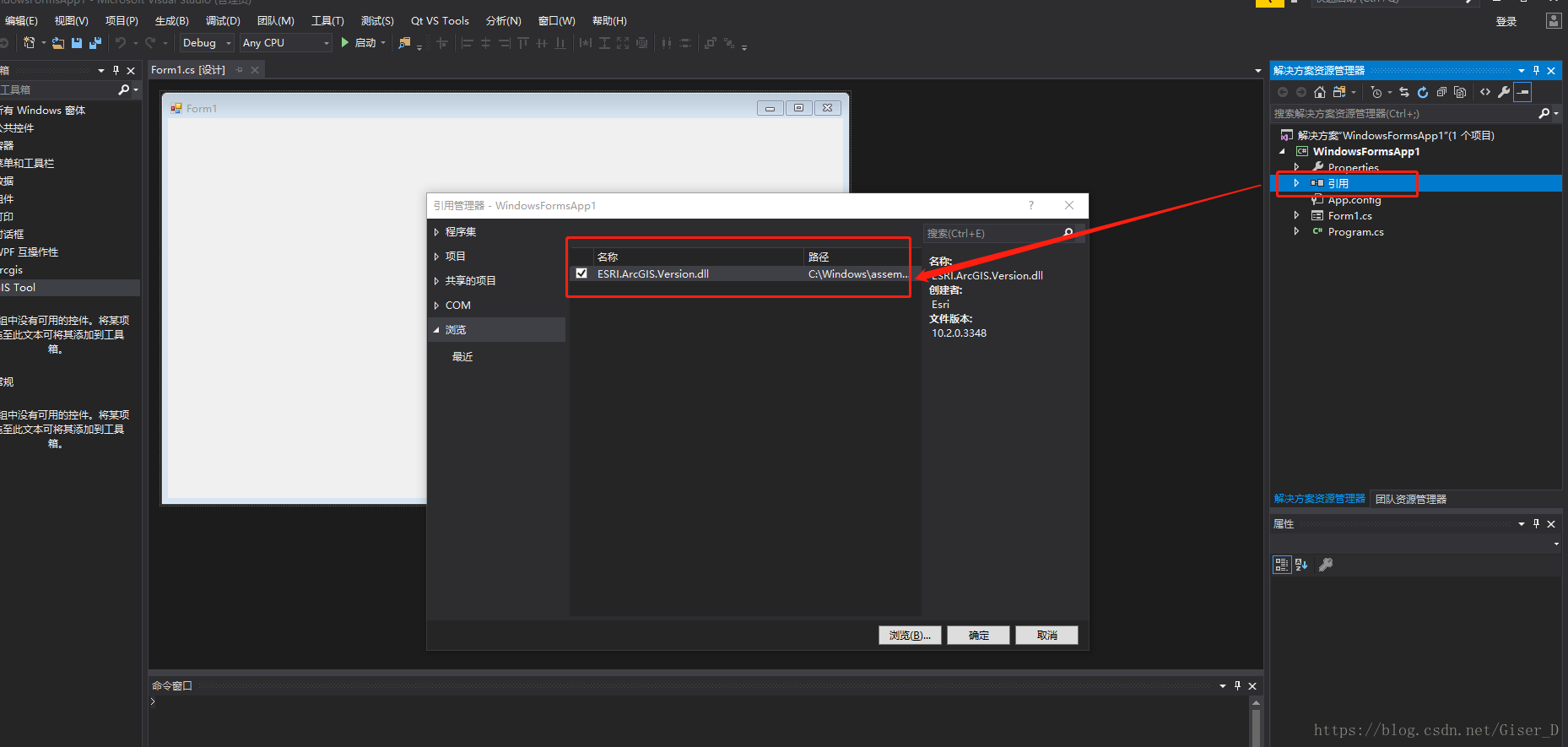The height and width of the screenshot is (747, 1568).
Task: Collapse the 浏览 category in Reference Manager
Action: pyautogui.click(x=436, y=330)
